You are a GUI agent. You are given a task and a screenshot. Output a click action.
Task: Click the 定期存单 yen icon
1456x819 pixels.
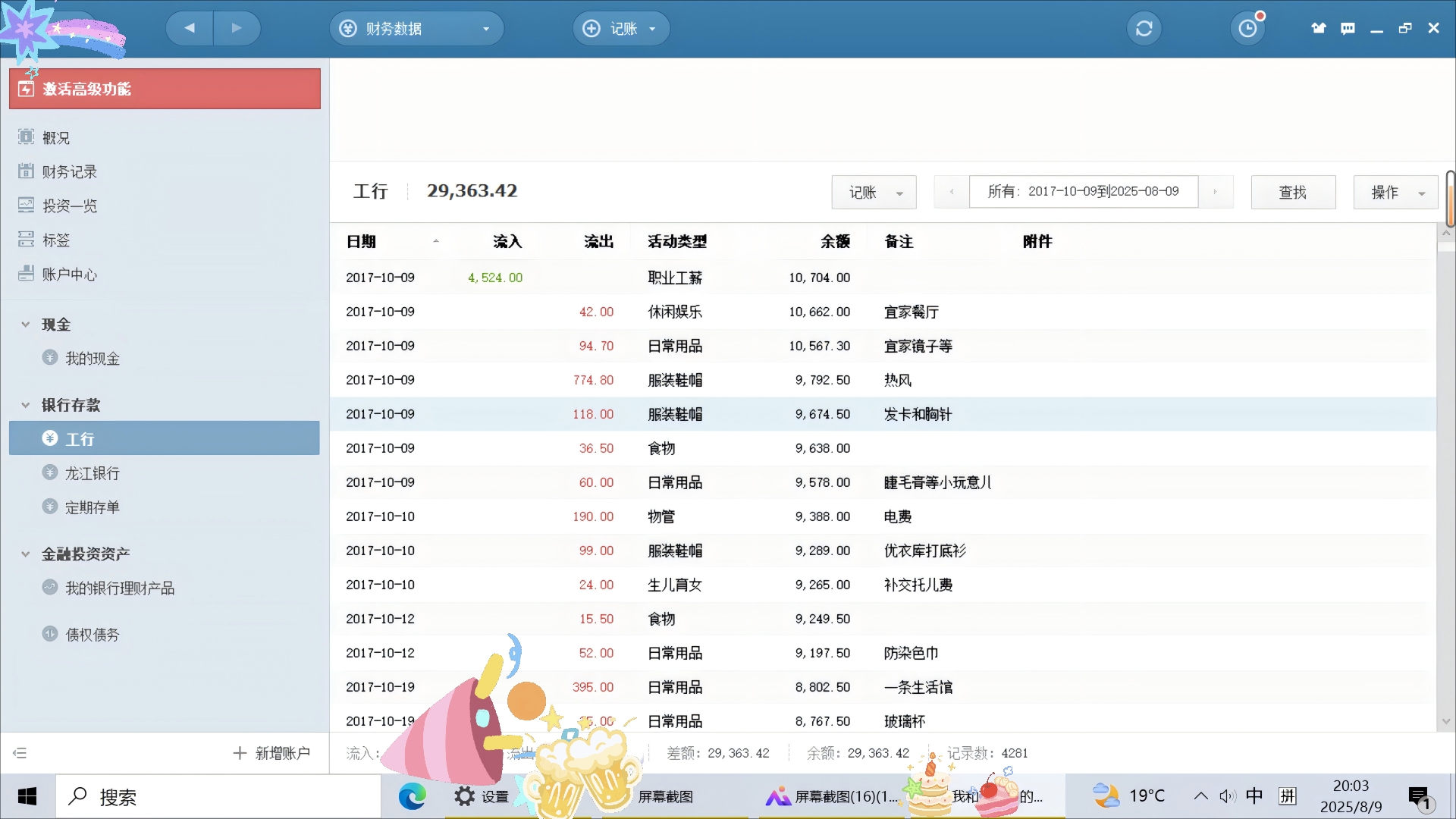click(x=50, y=506)
